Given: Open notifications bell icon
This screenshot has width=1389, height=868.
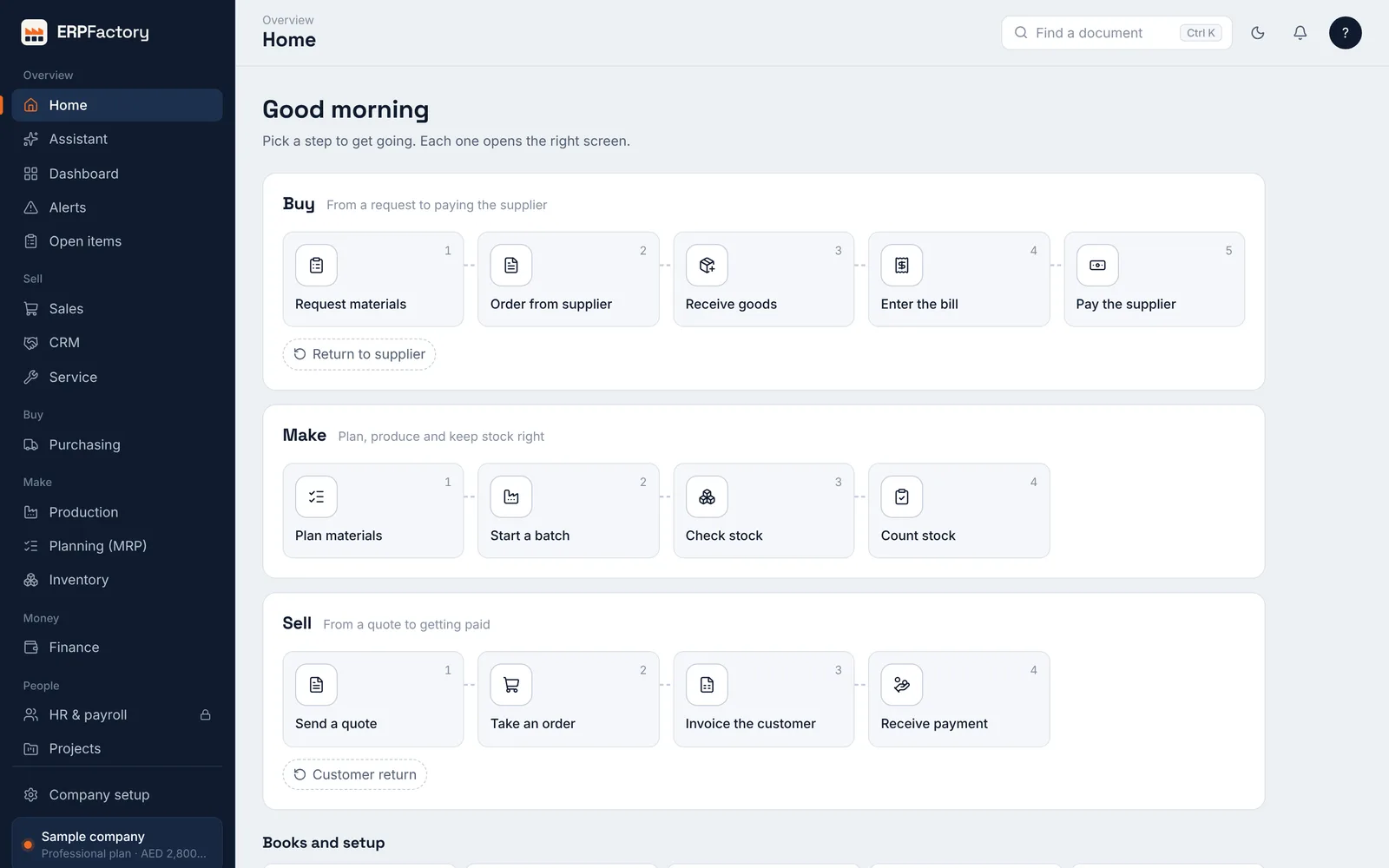Looking at the screenshot, I should pyautogui.click(x=1300, y=33).
